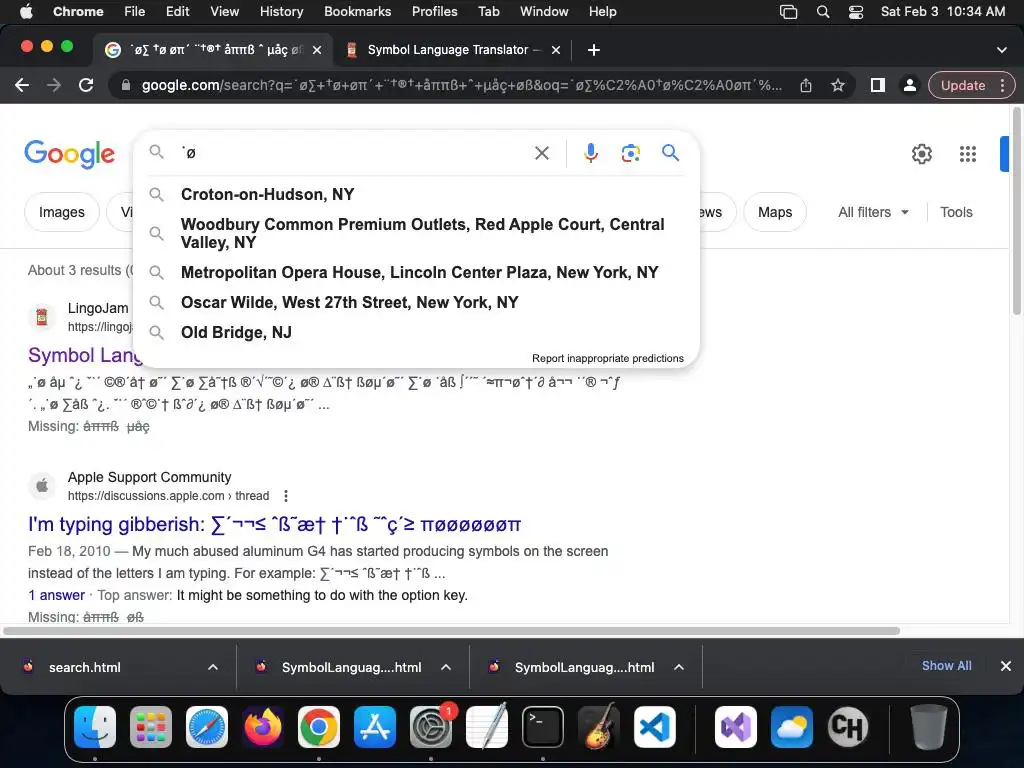The width and height of the screenshot is (1024, 768).
Task: Launch Finder from the Dock
Action: click(x=95, y=727)
